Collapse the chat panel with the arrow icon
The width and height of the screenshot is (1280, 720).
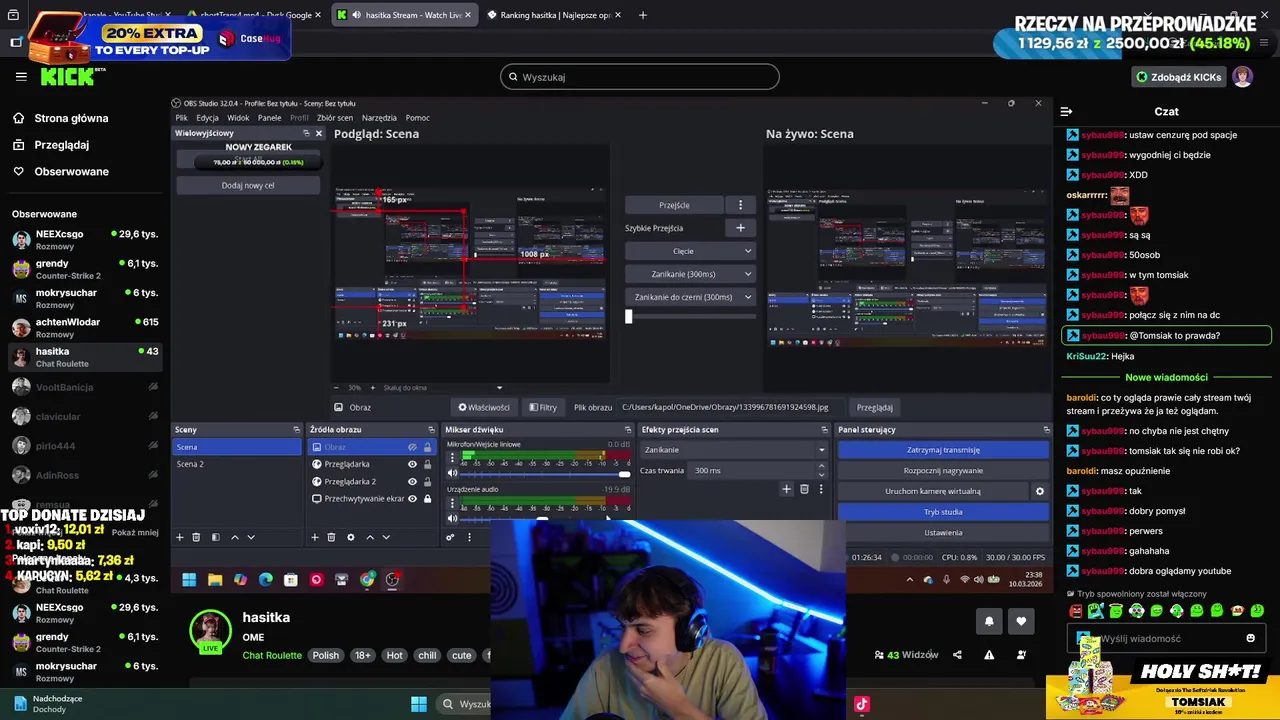pos(1066,111)
